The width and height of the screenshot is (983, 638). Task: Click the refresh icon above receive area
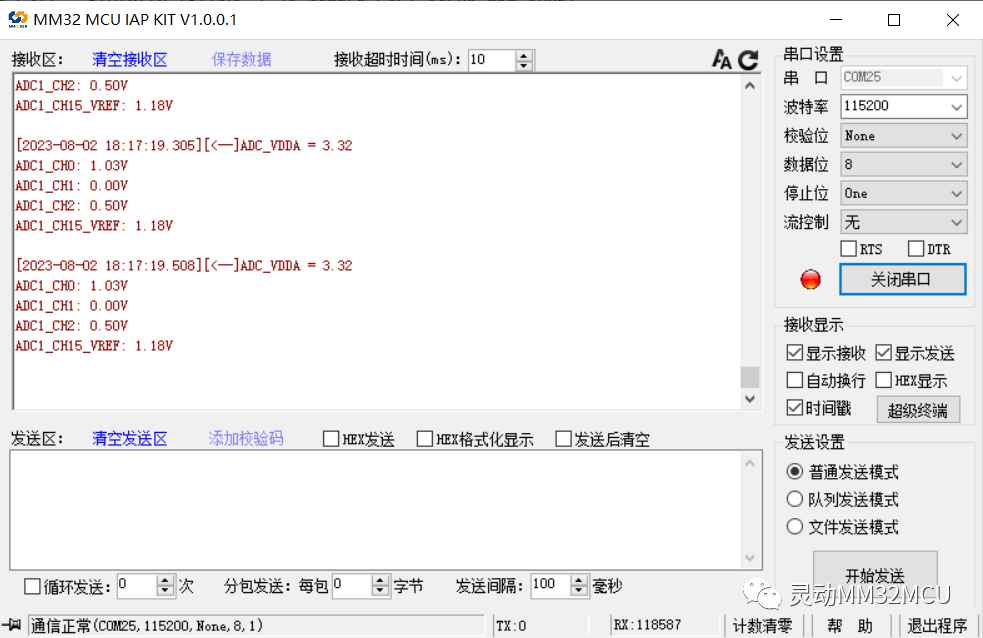click(748, 60)
